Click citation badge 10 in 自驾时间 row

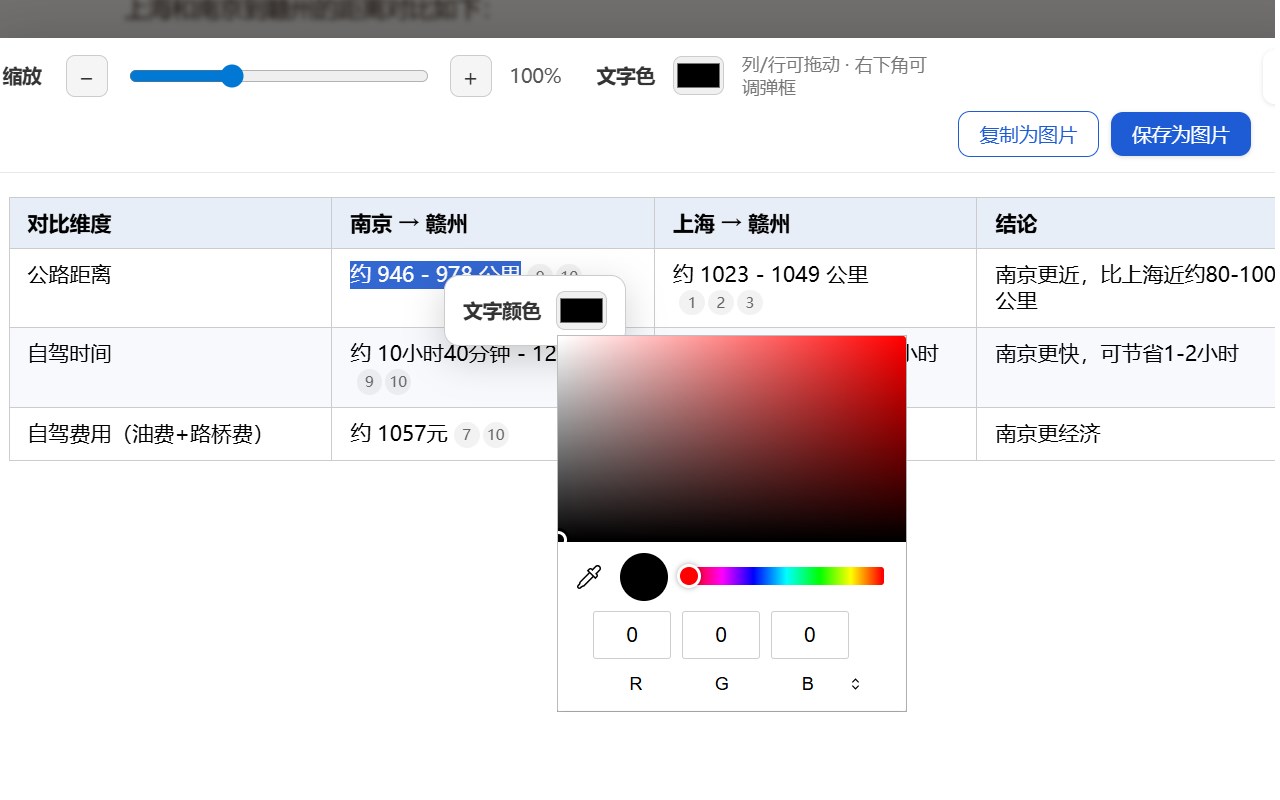[398, 381]
